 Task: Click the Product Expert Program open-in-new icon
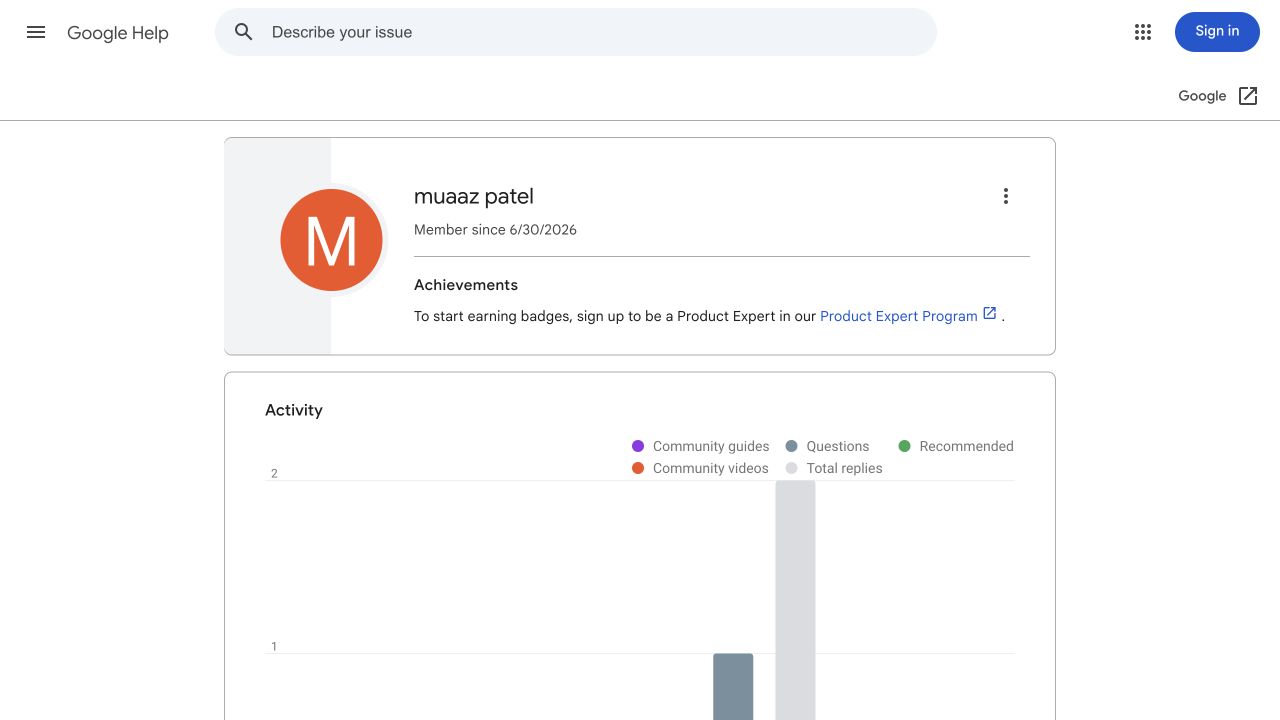[990, 313]
